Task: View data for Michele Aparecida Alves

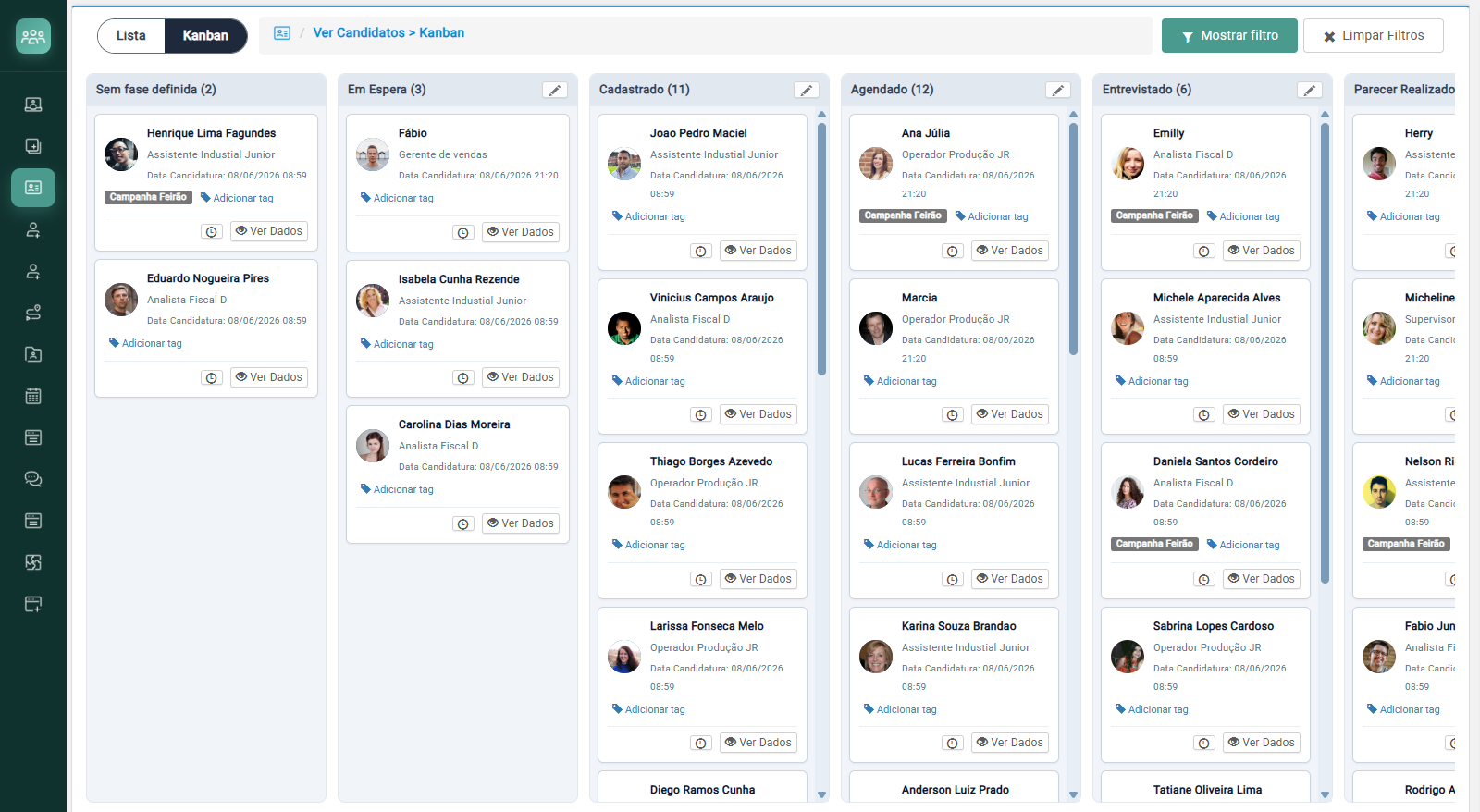Action: (x=1261, y=414)
